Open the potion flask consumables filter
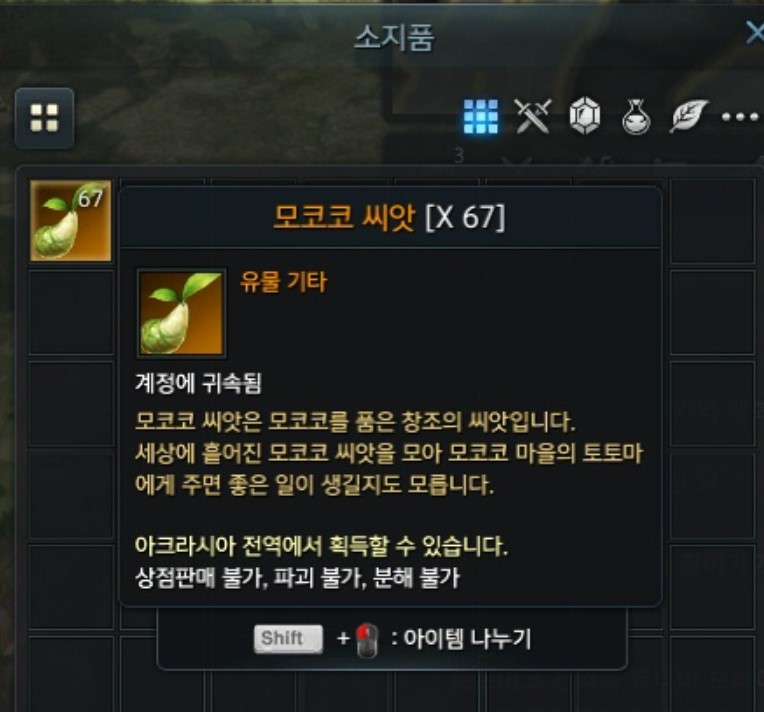The height and width of the screenshot is (712, 764). (x=636, y=116)
